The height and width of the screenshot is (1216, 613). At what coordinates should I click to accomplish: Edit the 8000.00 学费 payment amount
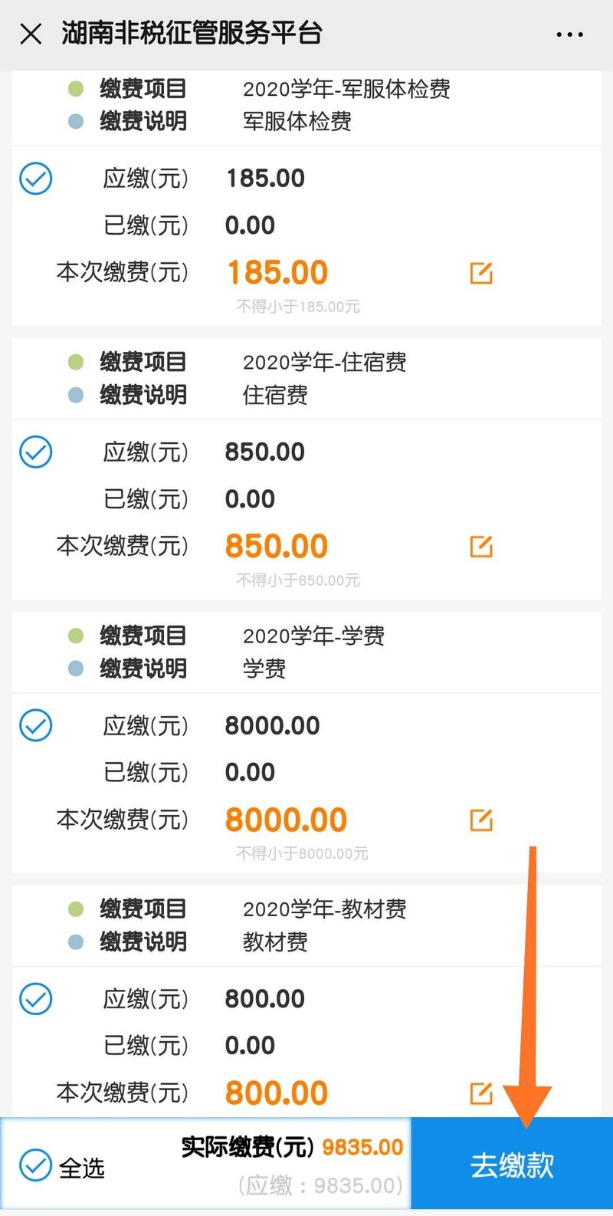(x=481, y=820)
